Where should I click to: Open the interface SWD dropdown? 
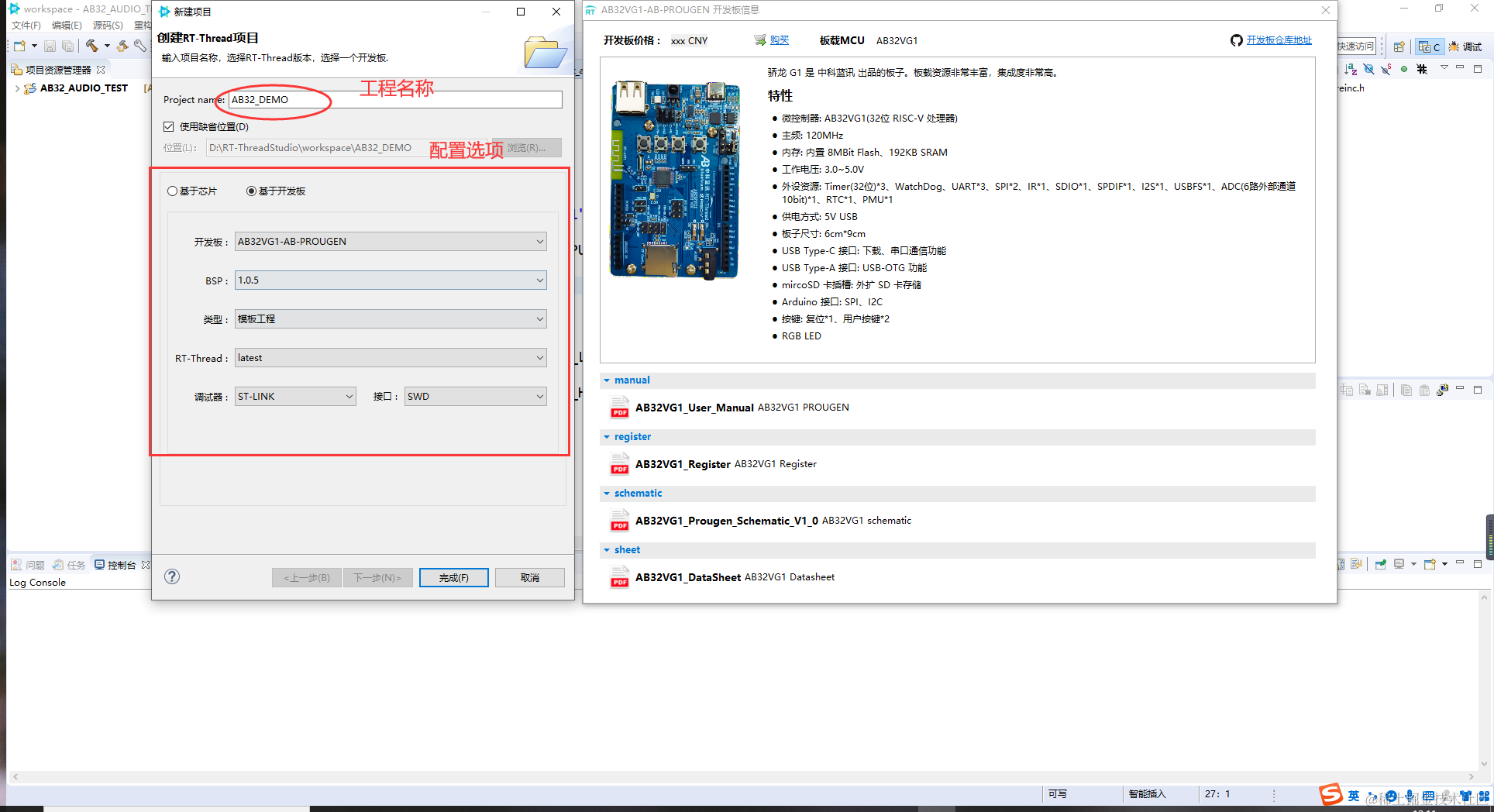tap(476, 397)
